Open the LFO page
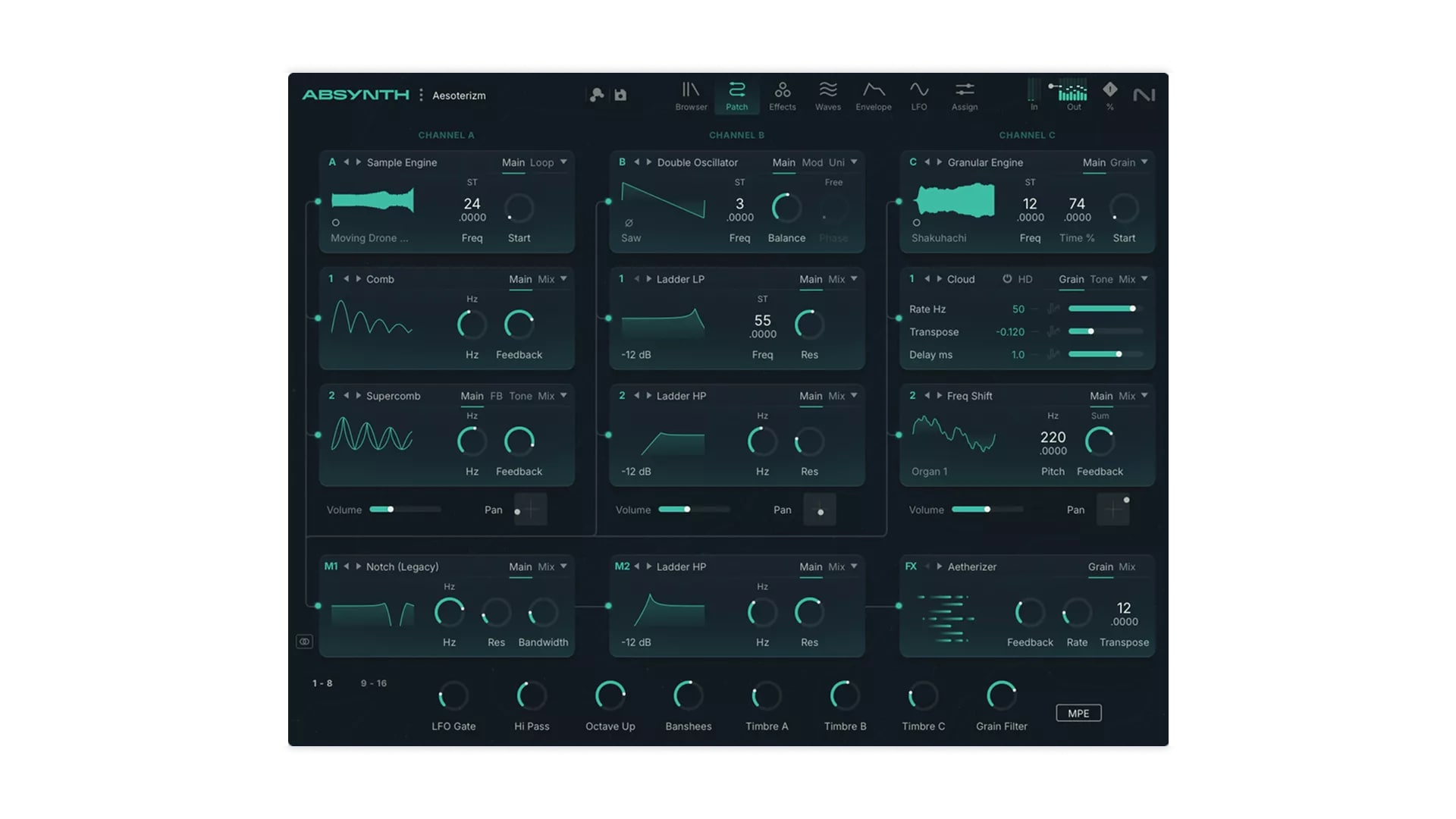Screen dimensions: 1456x819 [918, 96]
